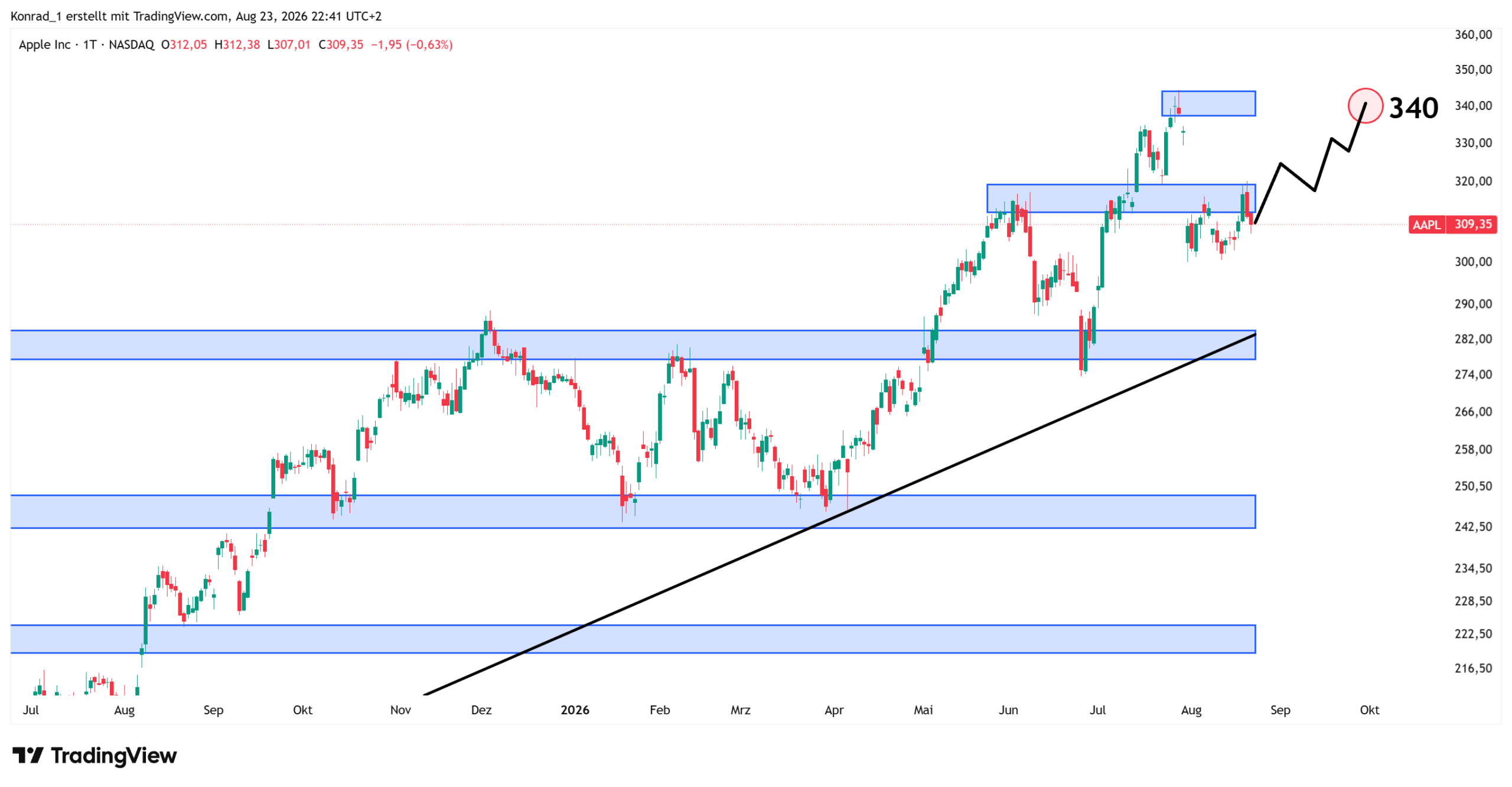Click the open value O312,05
The image size is (1512, 787).
184,45
